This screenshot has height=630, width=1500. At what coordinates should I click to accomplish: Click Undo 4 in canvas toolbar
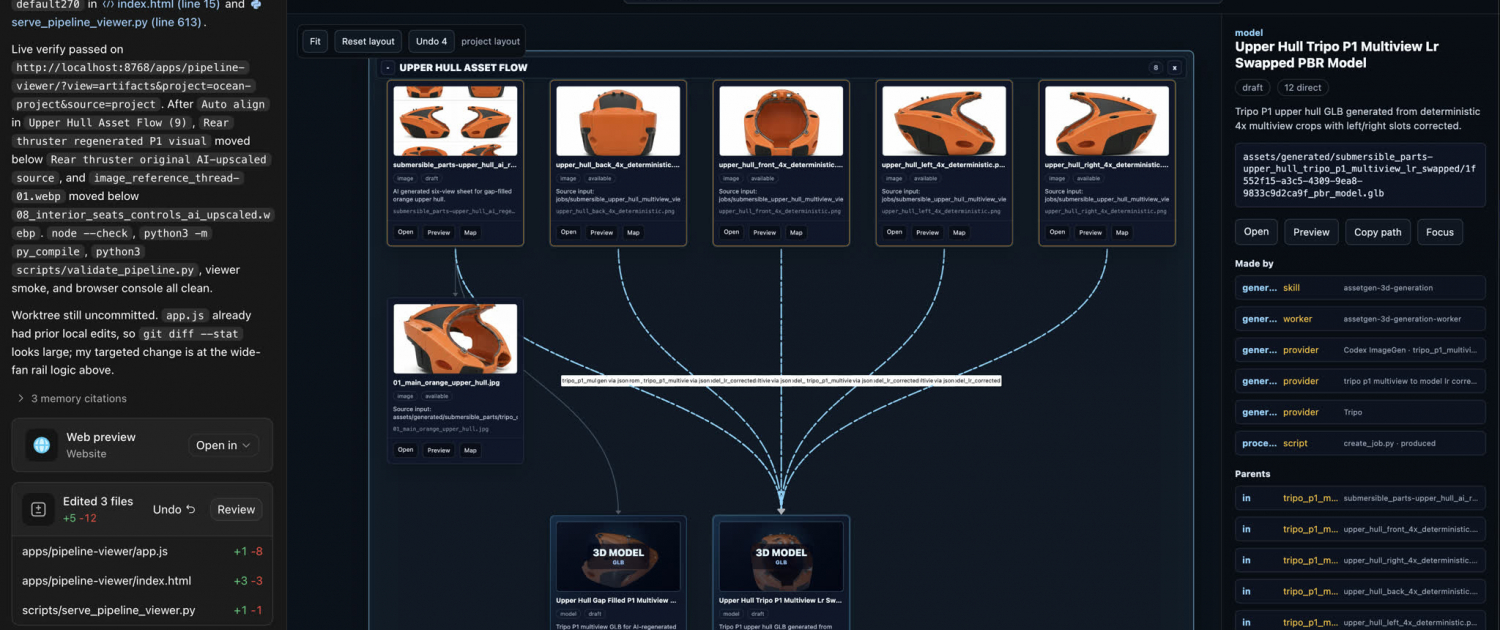(x=431, y=41)
